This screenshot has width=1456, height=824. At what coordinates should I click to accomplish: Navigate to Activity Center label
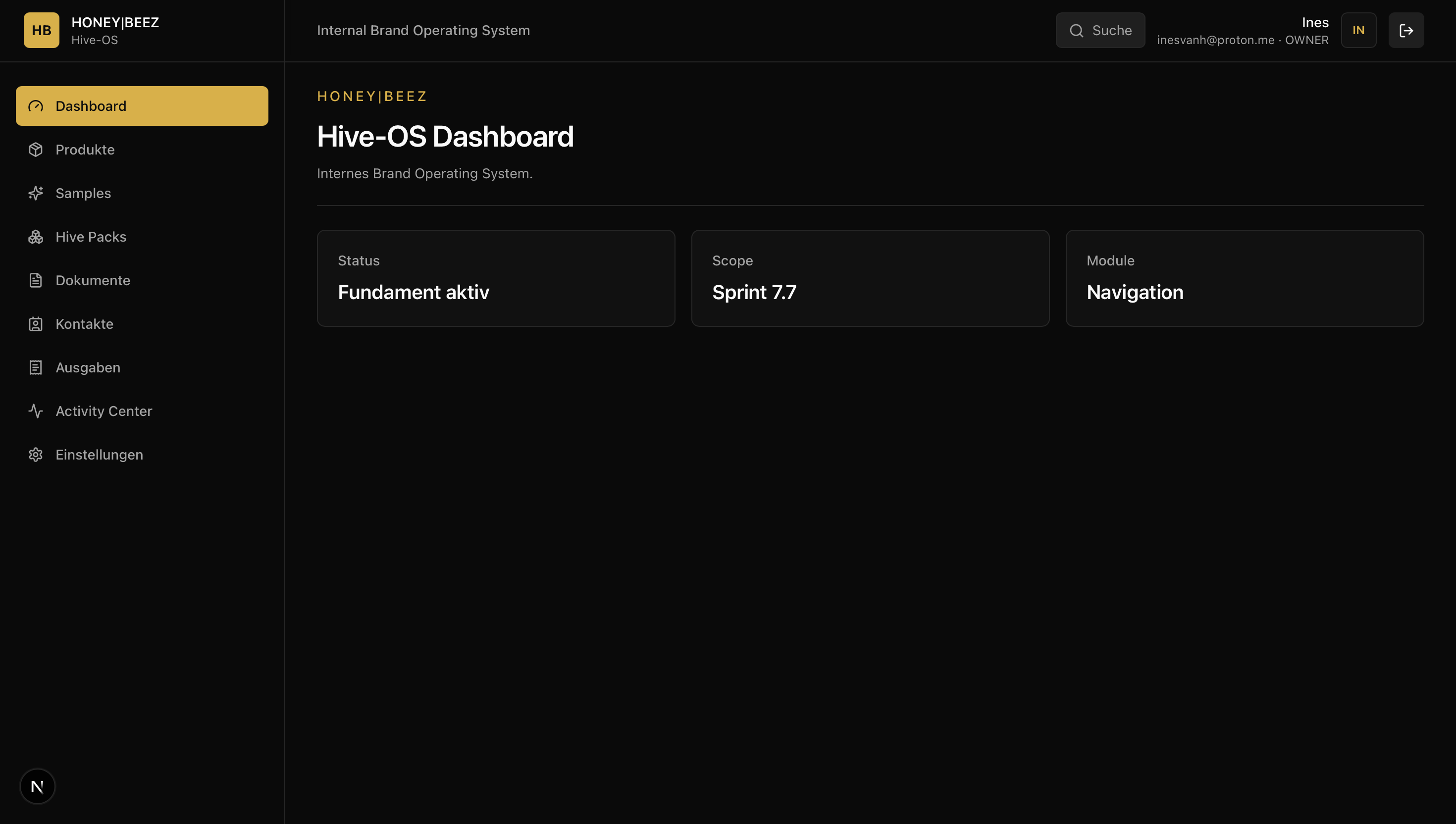104,411
